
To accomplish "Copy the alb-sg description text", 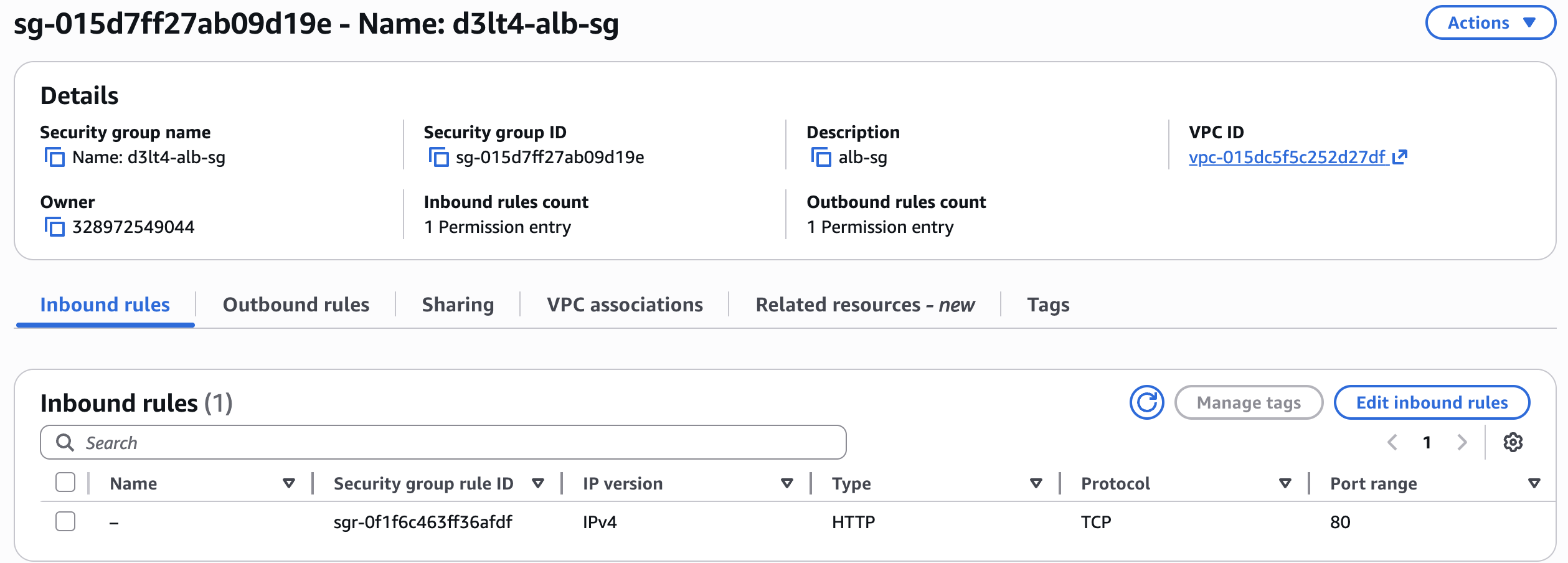I will click(821, 158).
